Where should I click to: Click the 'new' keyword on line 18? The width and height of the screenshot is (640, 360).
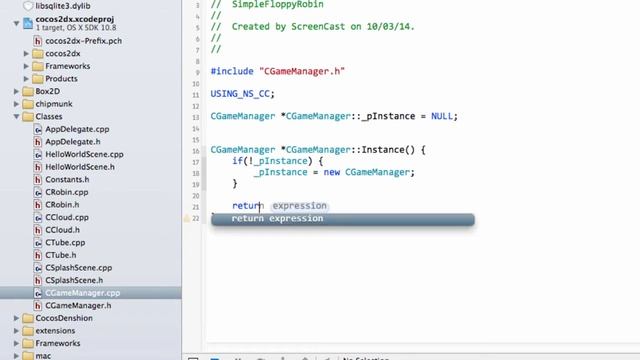coord(332,172)
